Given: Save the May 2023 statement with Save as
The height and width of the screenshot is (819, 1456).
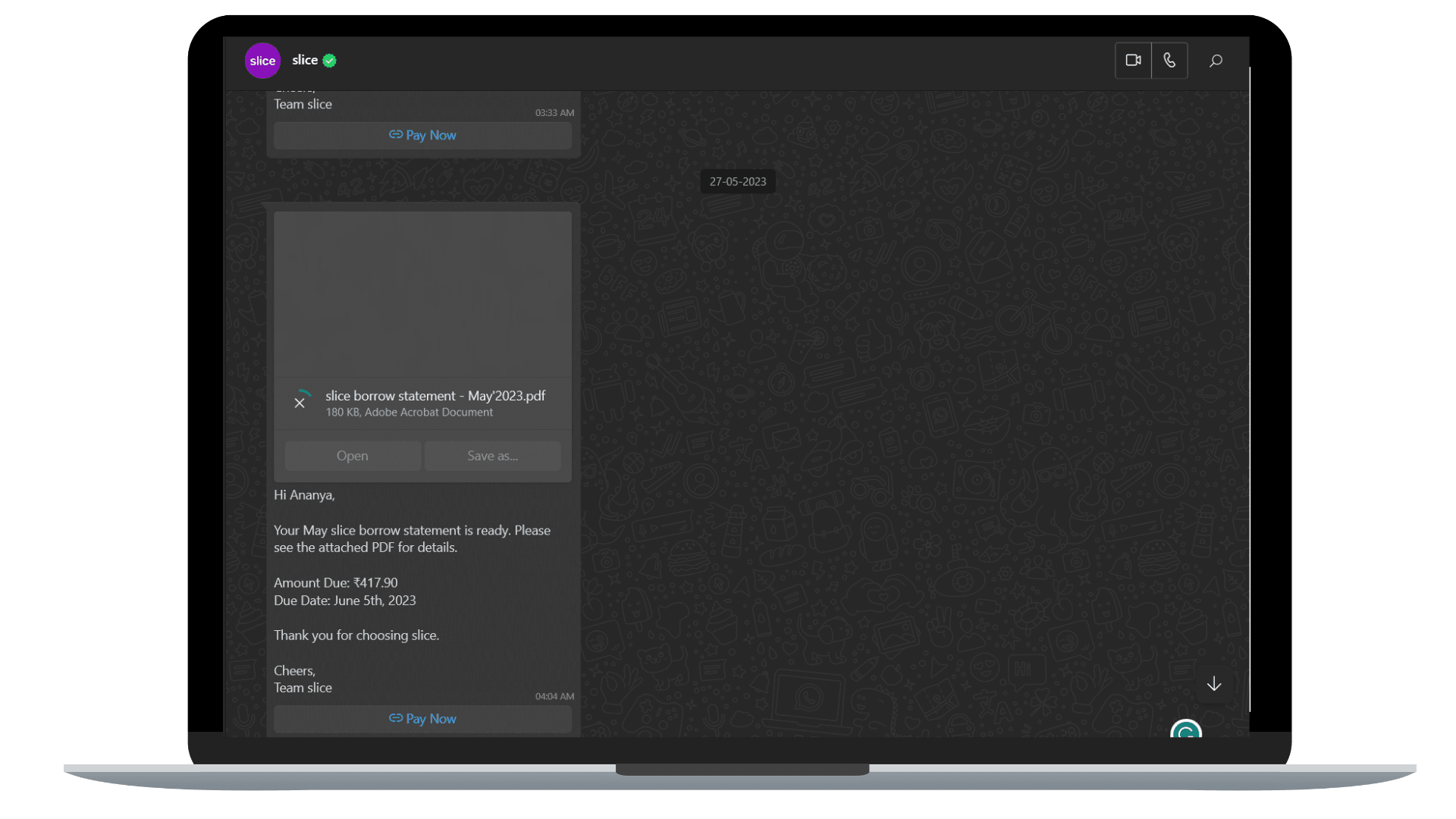Looking at the screenshot, I should [x=492, y=456].
